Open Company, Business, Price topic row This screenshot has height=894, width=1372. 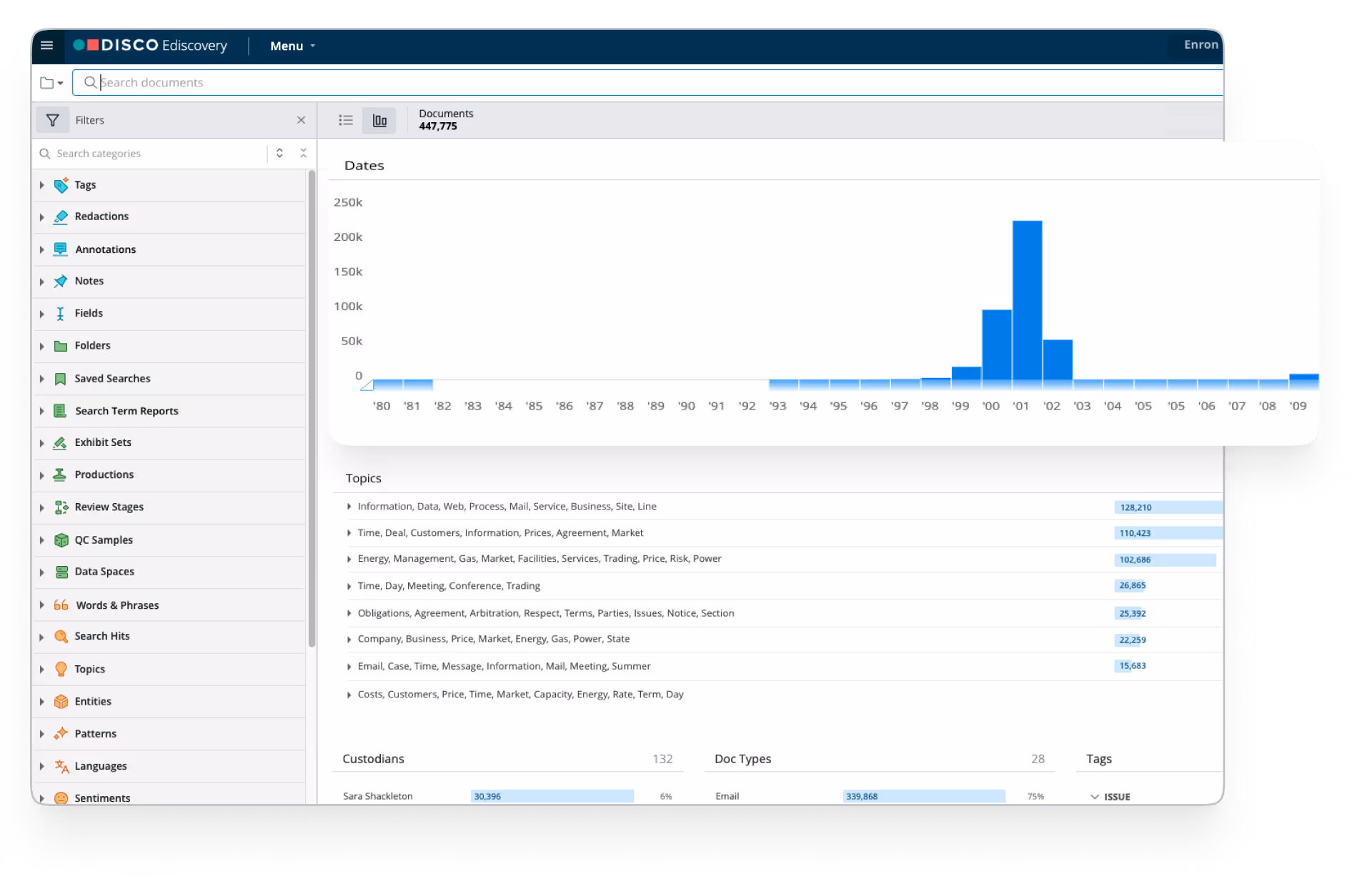coord(493,639)
